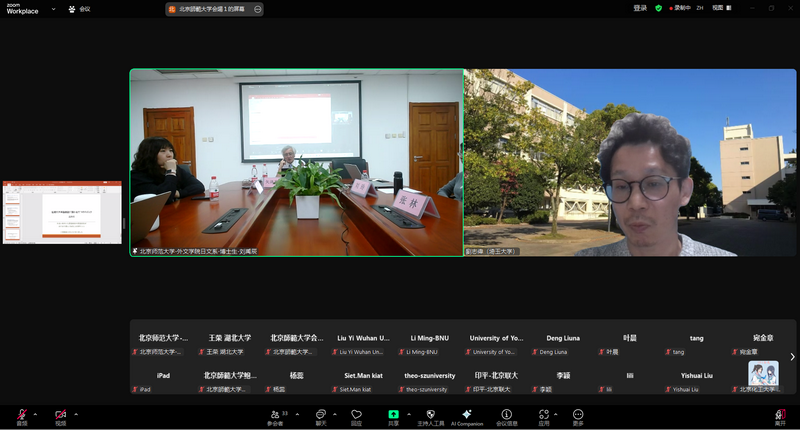
Task: Turn on the video camera
Action: tap(60, 414)
